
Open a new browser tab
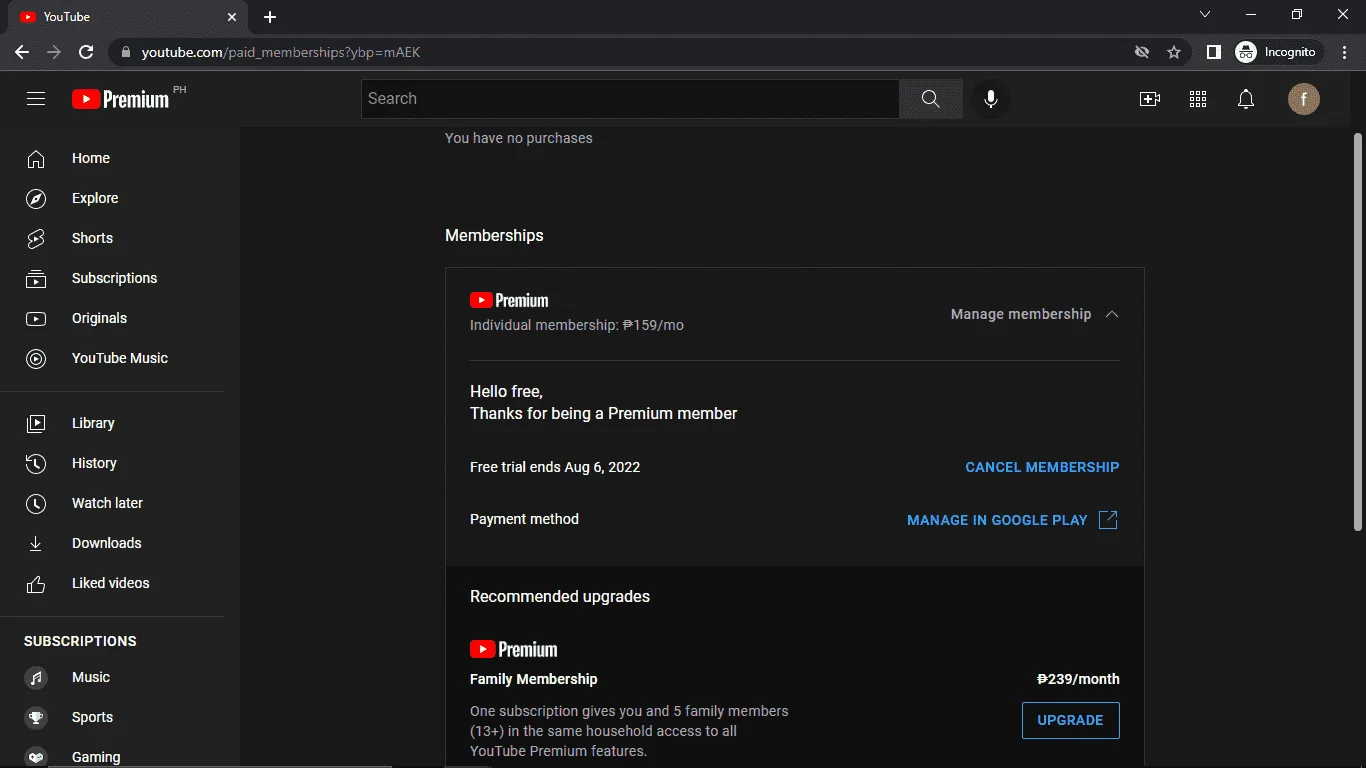(x=270, y=17)
